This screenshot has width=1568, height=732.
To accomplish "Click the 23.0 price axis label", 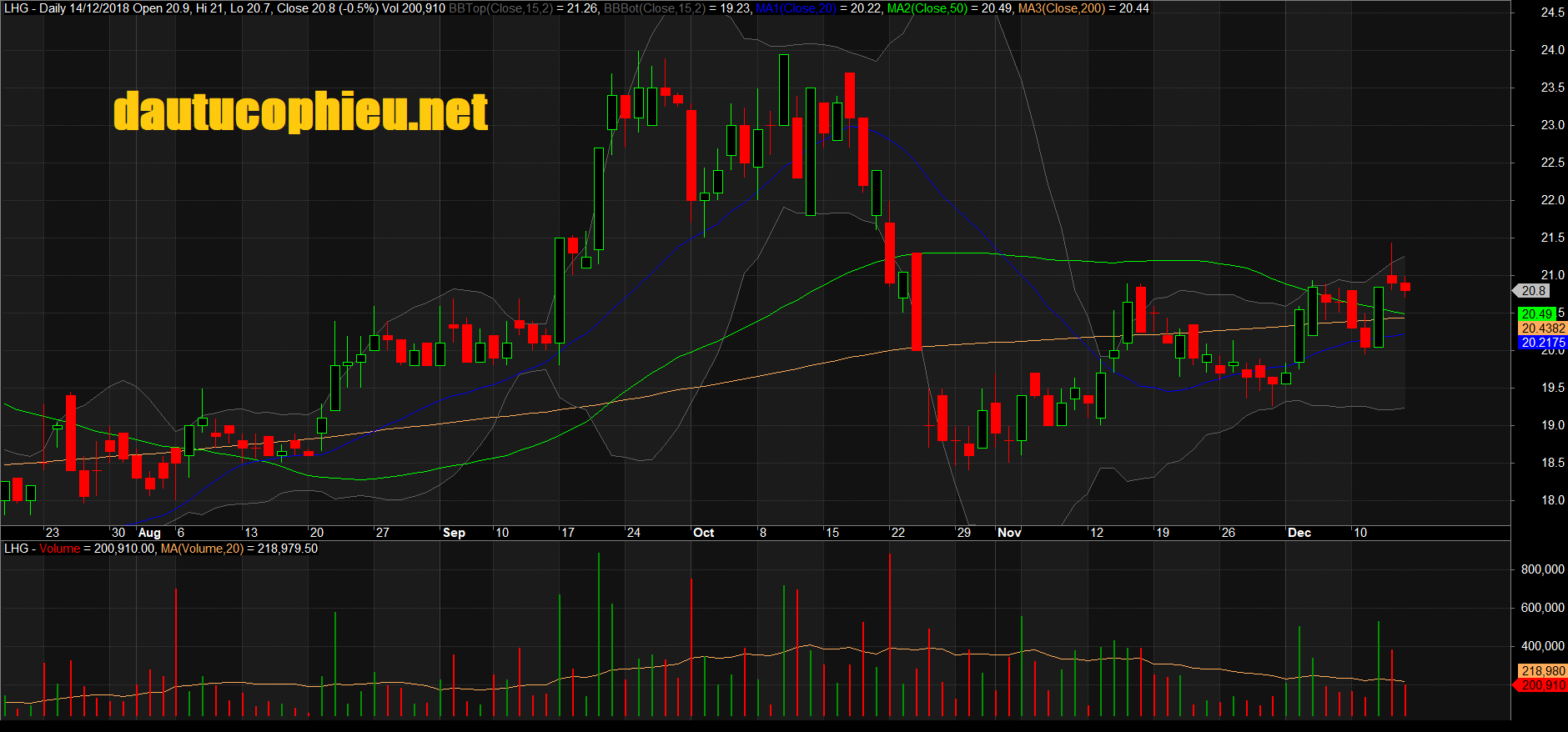I will (x=1552, y=125).
